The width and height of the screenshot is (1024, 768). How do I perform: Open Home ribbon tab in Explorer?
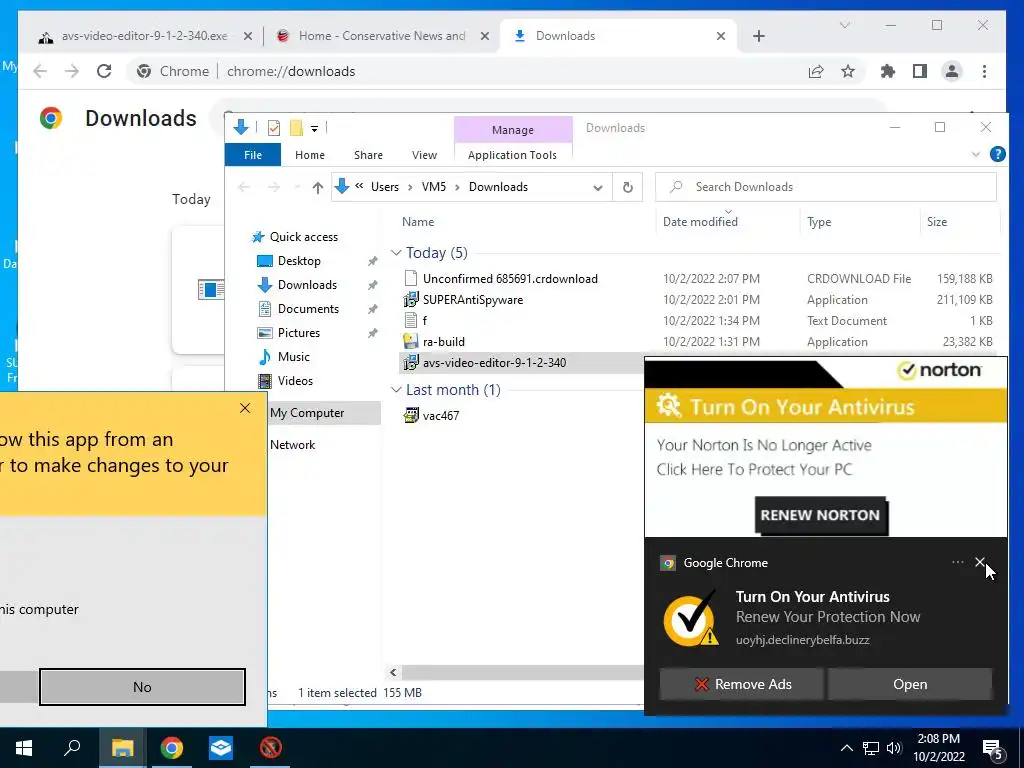point(310,155)
